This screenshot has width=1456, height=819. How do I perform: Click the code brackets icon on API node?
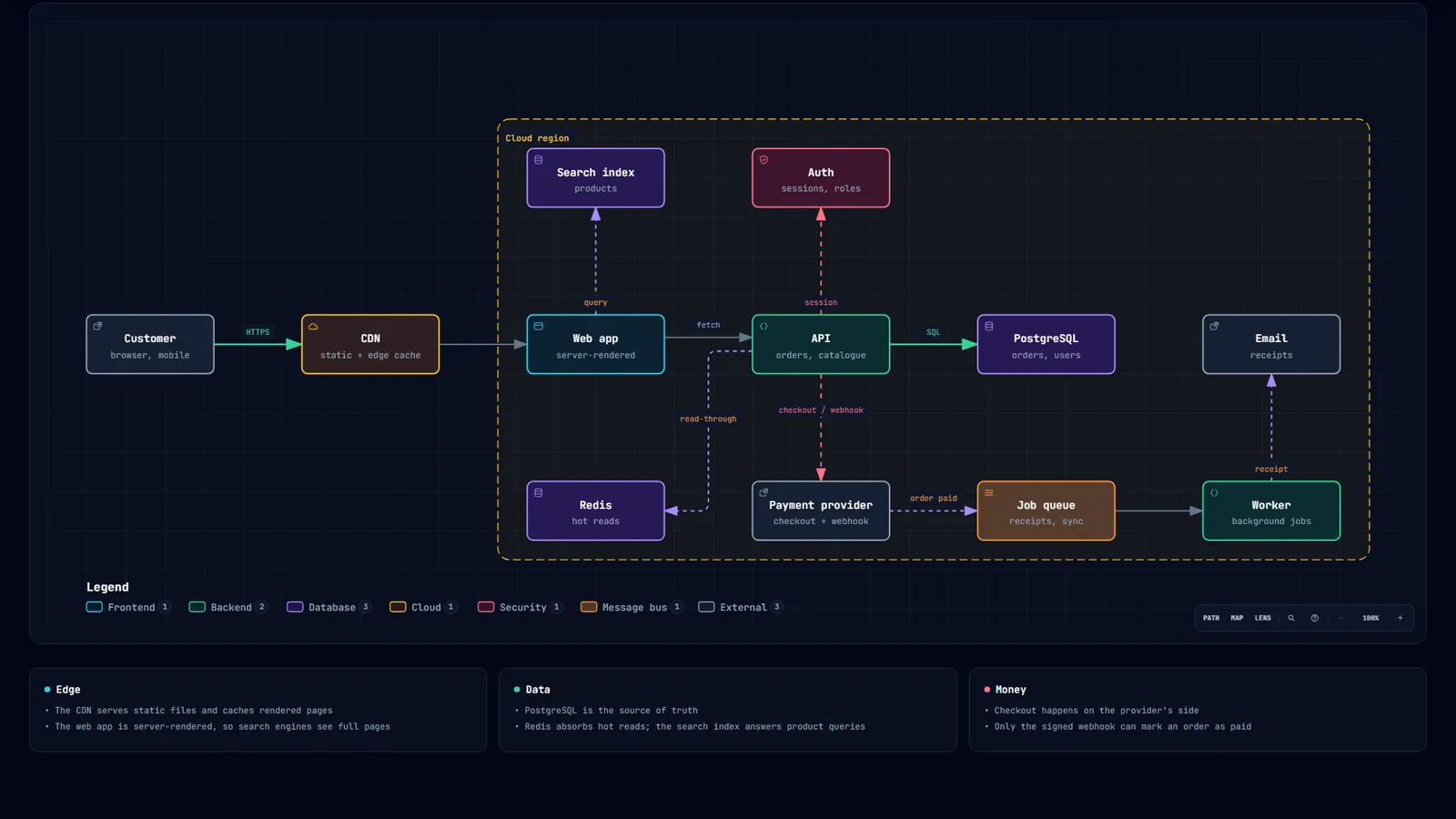(x=763, y=326)
